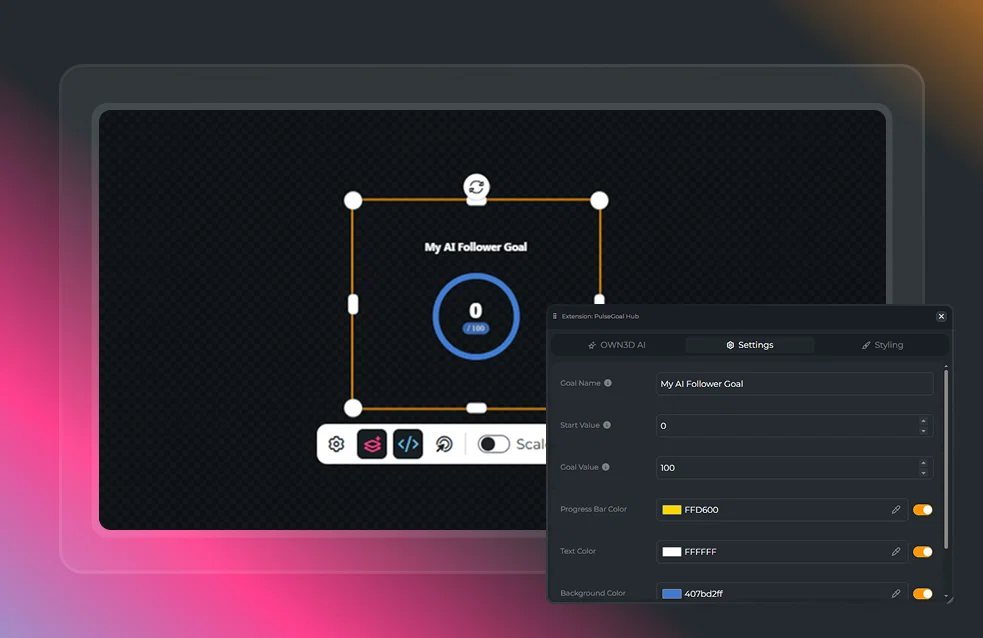
Task: Click the Goal Value info icon
Action: pos(606,467)
